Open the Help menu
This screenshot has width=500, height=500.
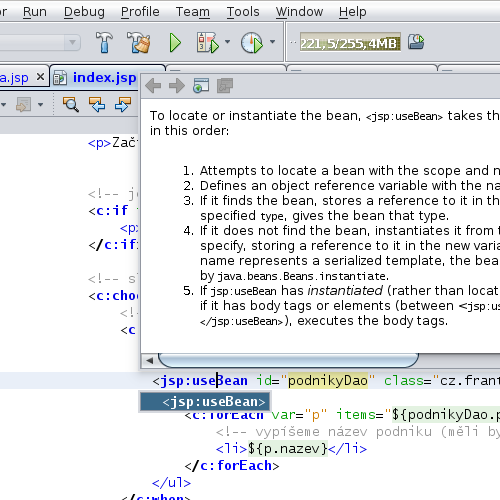(x=353, y=12)
